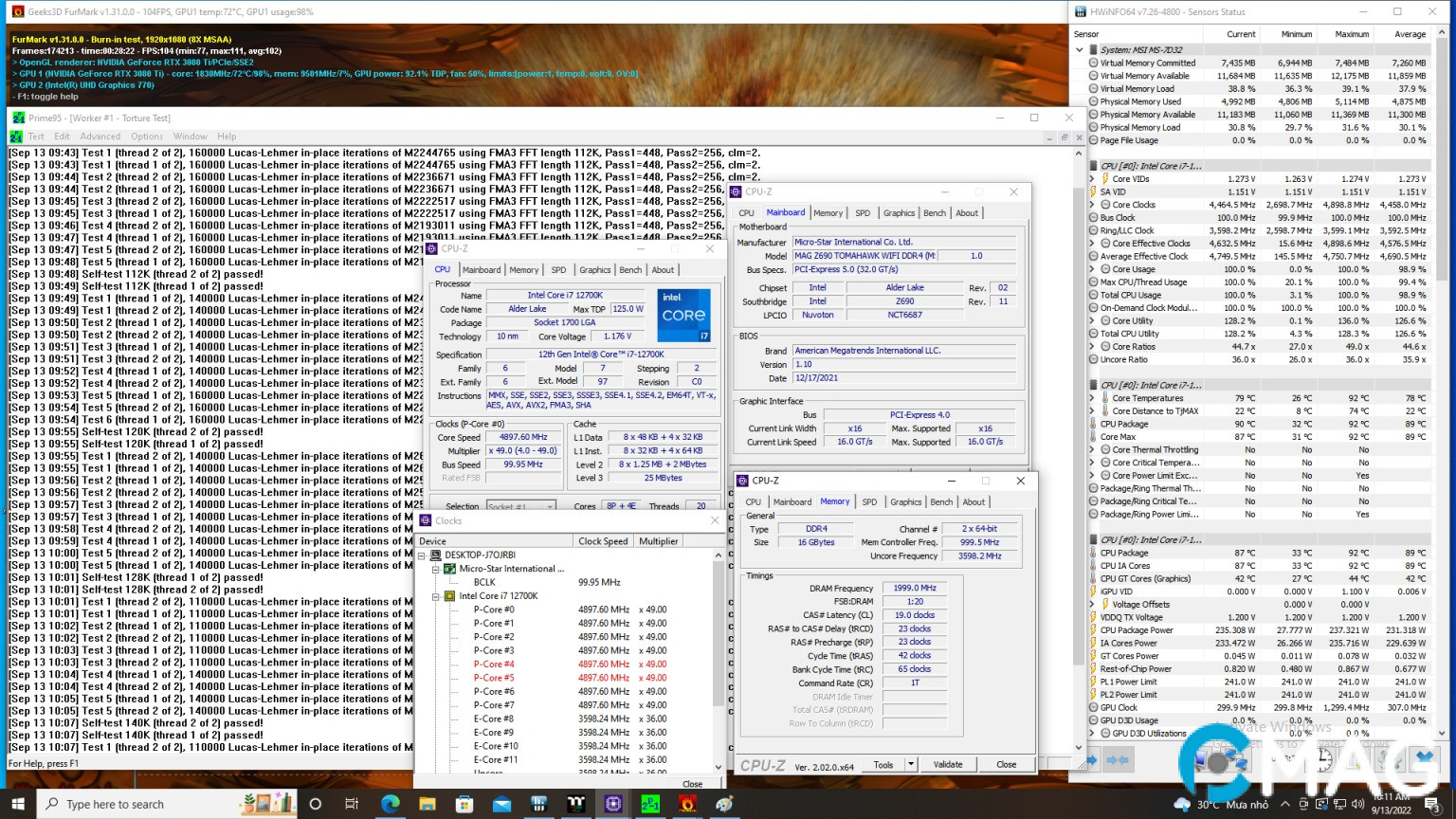Click the CPU-Z taskbar icon
1456x819 pixels.
point(613,804)
